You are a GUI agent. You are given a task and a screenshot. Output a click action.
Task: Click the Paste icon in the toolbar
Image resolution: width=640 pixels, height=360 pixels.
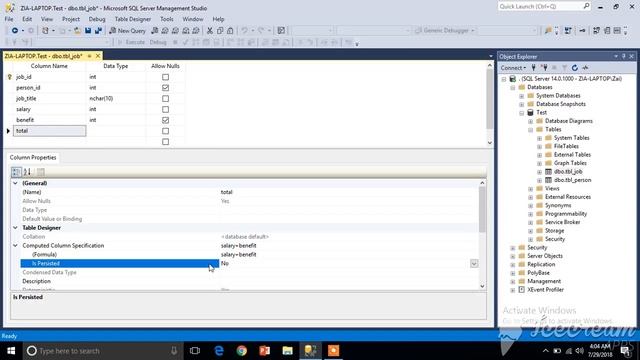pos(230,31)
